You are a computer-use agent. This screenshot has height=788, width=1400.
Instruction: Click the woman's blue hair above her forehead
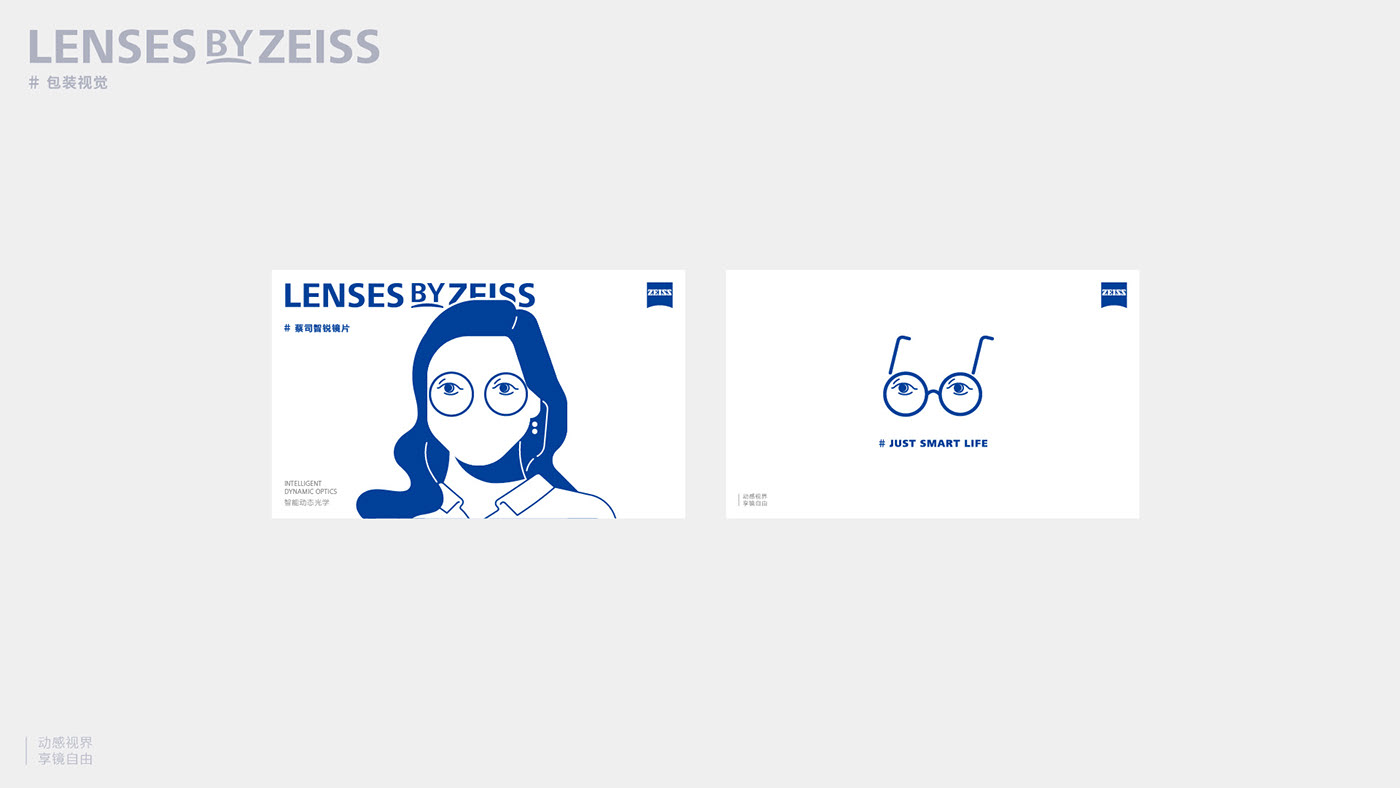(x=480, y=320)
